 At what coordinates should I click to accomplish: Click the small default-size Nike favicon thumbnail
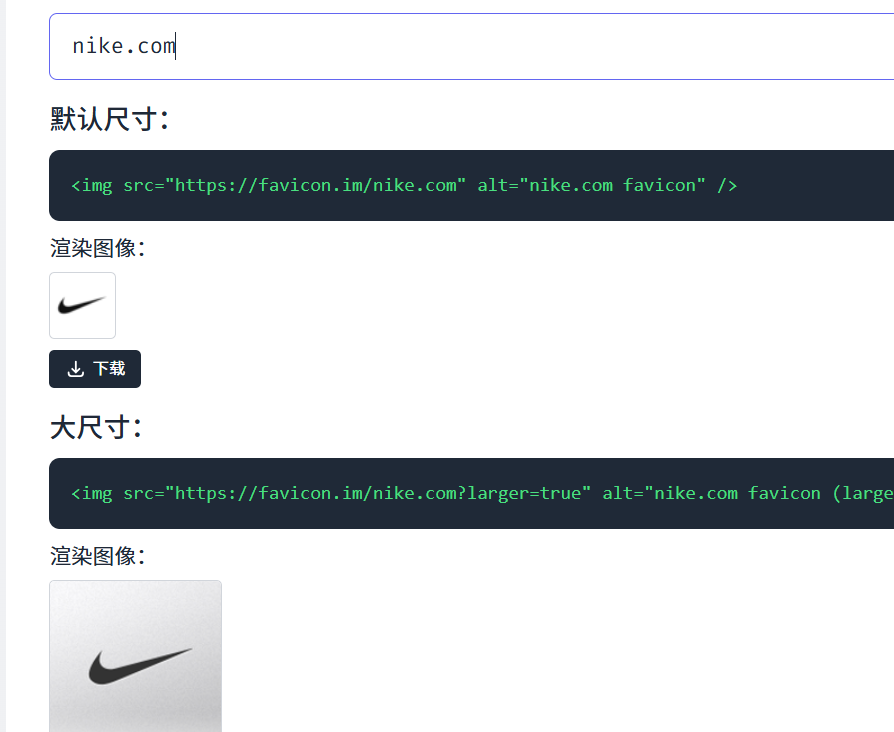[x=82, y=306]
